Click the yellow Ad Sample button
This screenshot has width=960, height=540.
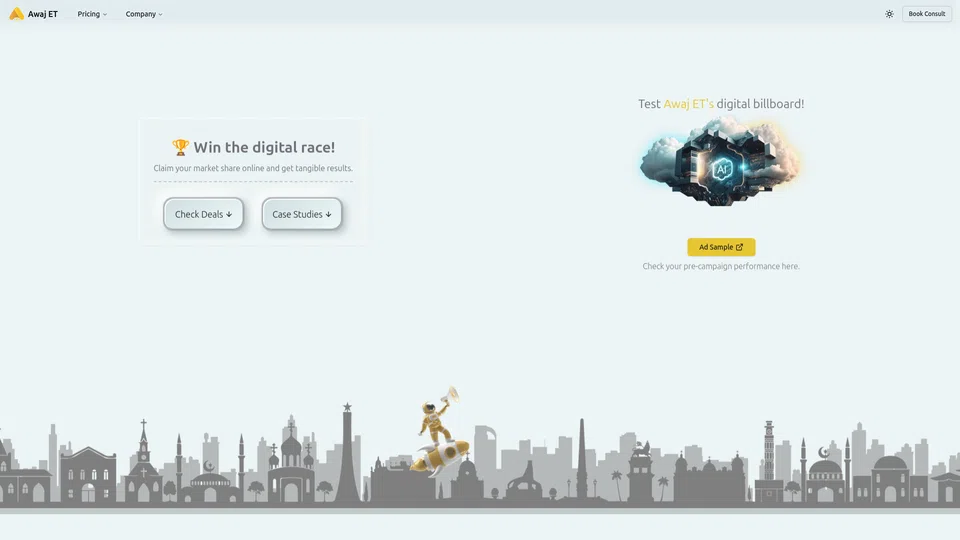(x=721, y=247)
